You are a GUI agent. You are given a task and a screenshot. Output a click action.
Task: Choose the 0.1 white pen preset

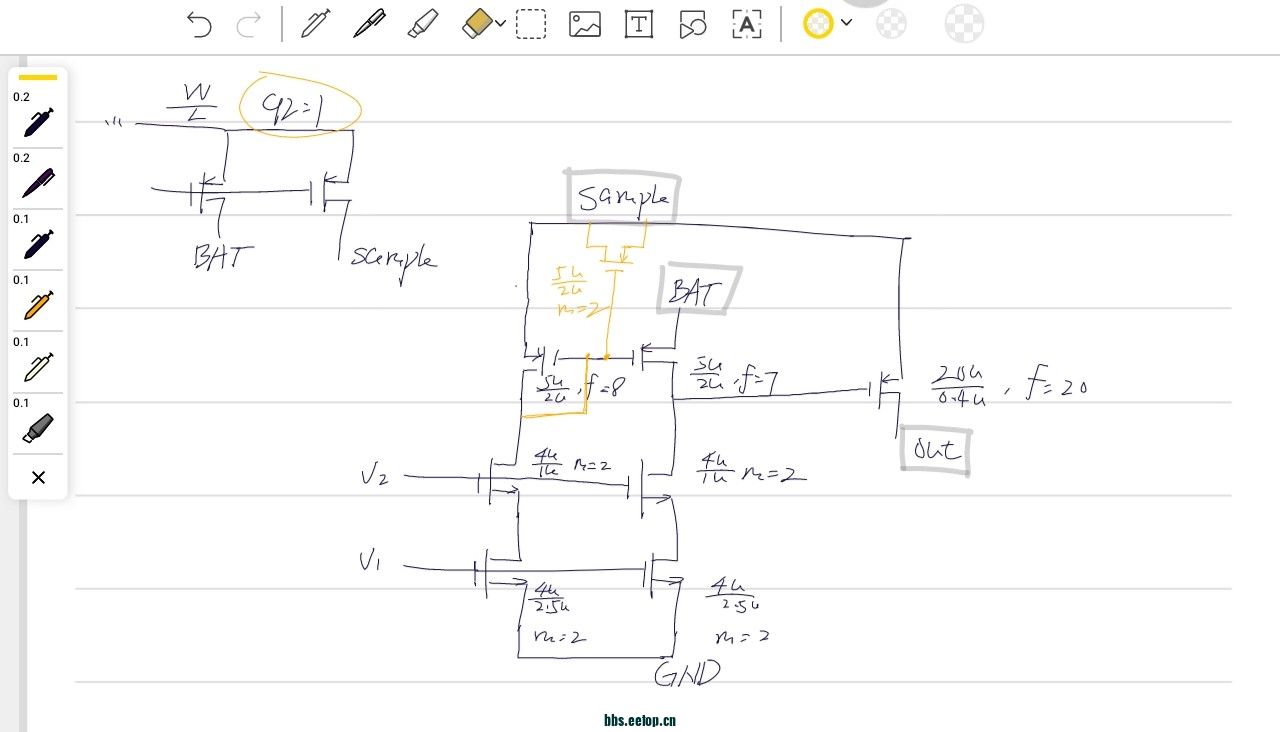(x=38, y=367)
